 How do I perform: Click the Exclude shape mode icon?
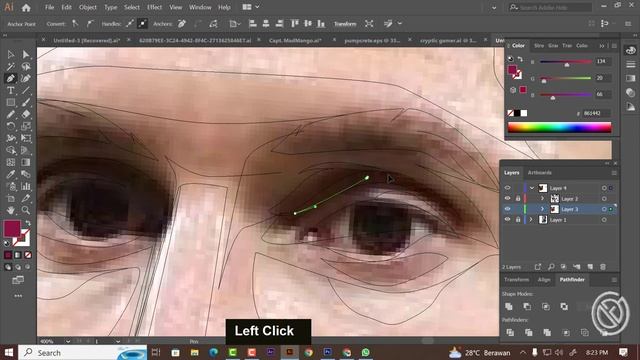pos(564,306)
